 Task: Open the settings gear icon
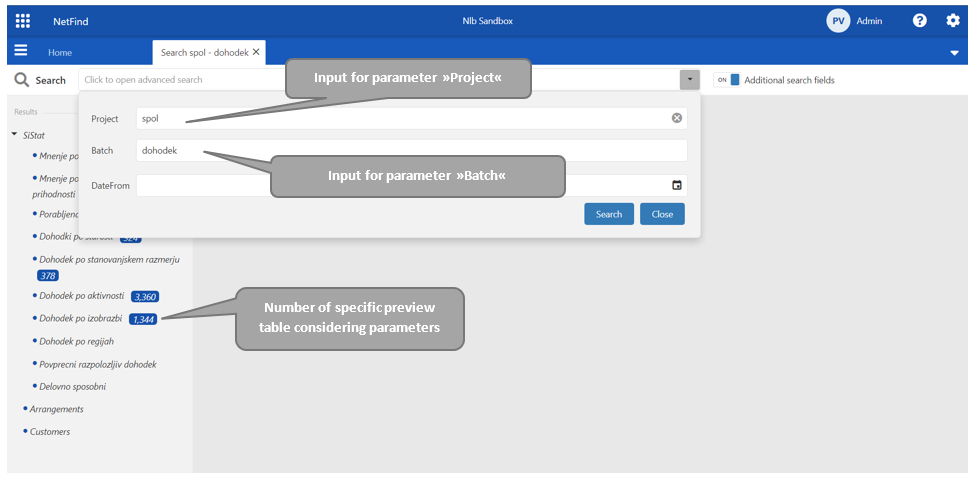pyautogui.click(x=952, y=20)
